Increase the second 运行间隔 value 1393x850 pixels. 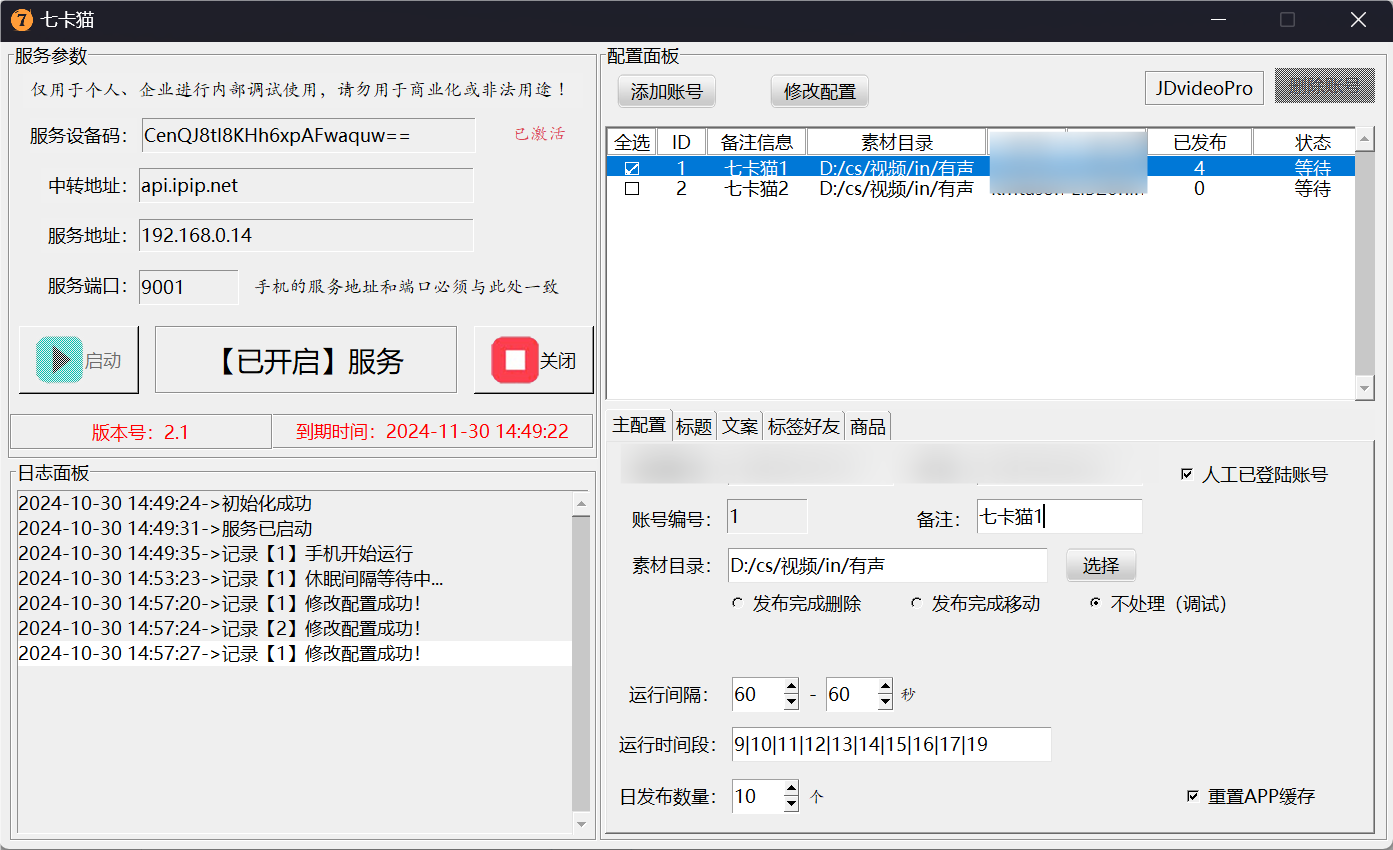click(885, 687)
